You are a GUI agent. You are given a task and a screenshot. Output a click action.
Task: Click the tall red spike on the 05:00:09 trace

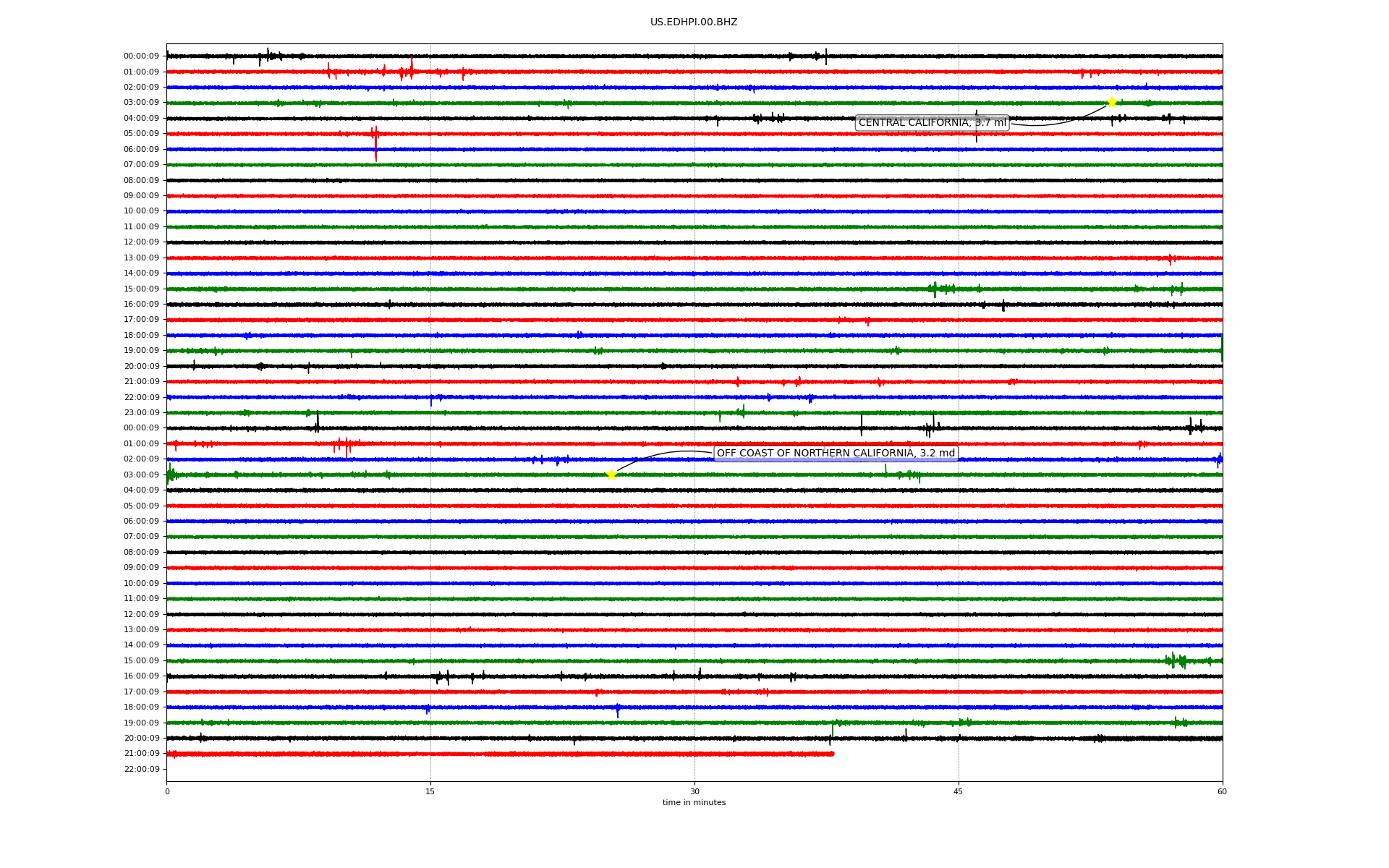click(x=375, y=141)
